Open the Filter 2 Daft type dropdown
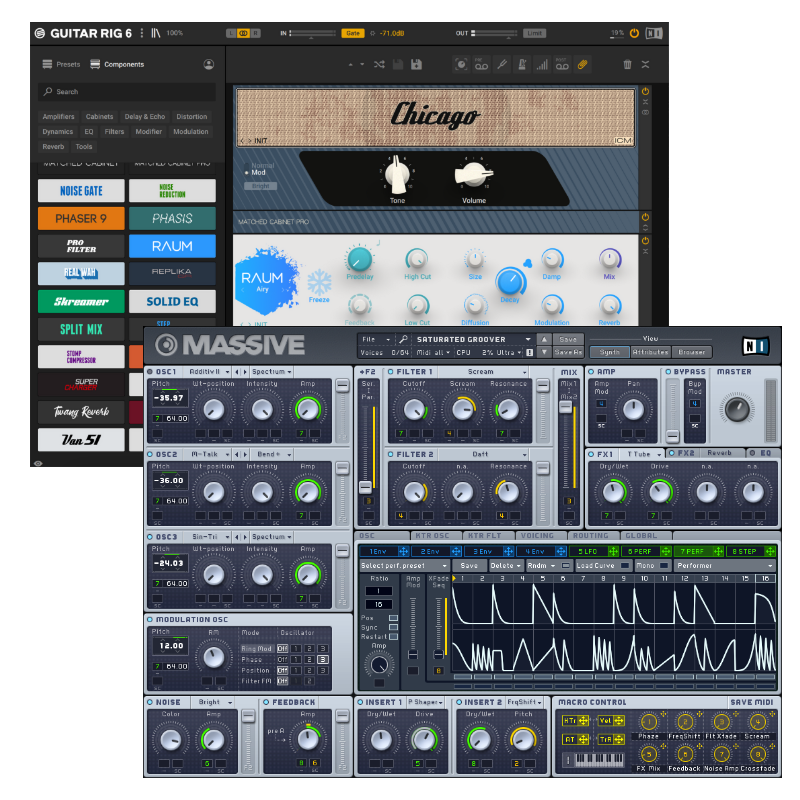The image size is (800, 800). [483, 454]
